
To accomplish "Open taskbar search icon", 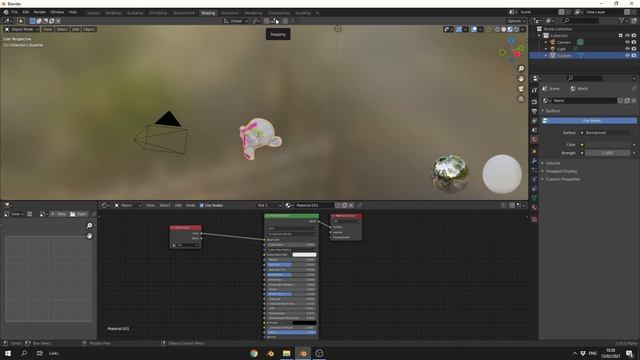I will (24, 353).
